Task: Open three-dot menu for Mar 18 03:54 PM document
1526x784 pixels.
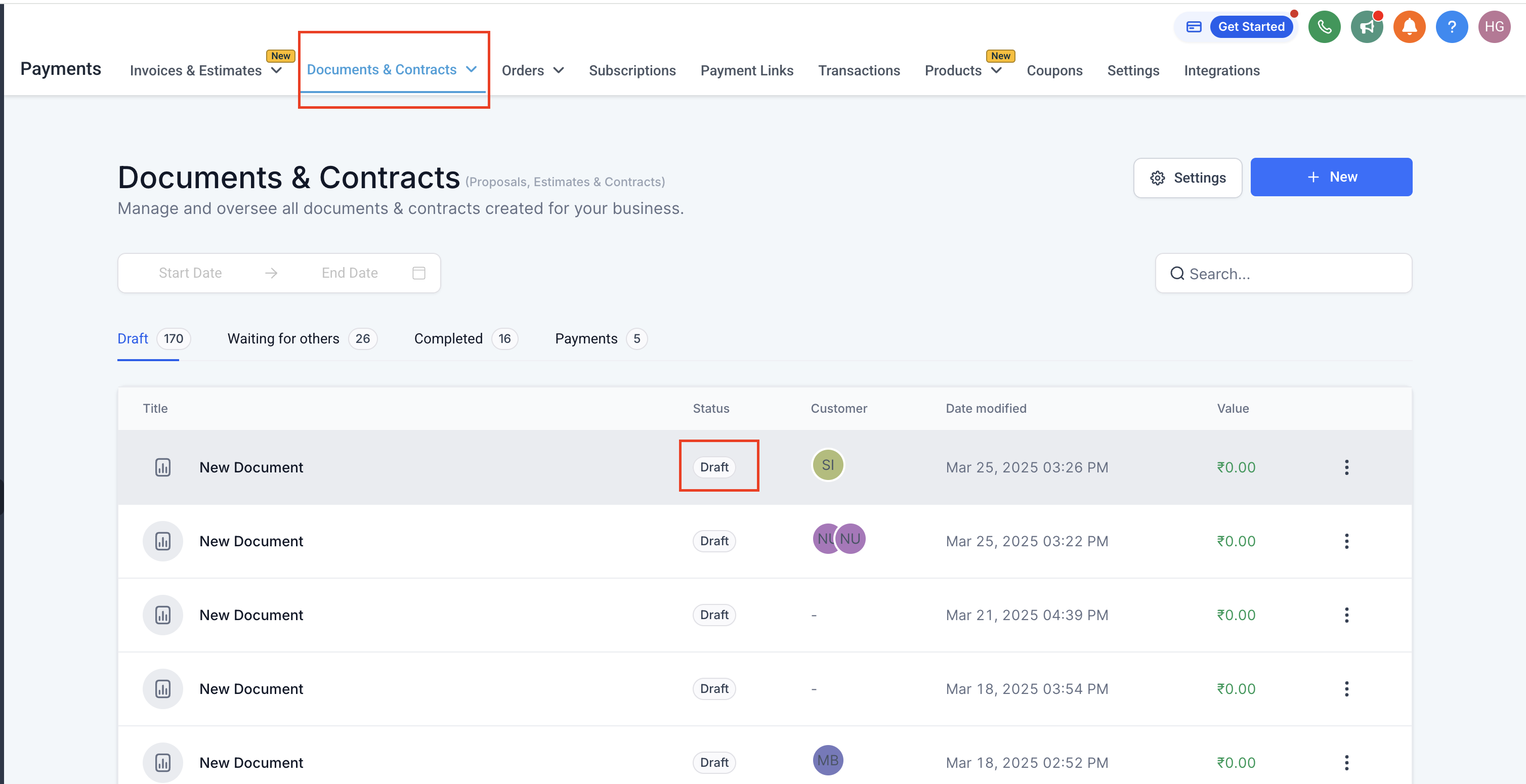Action: coord(1346,689)
